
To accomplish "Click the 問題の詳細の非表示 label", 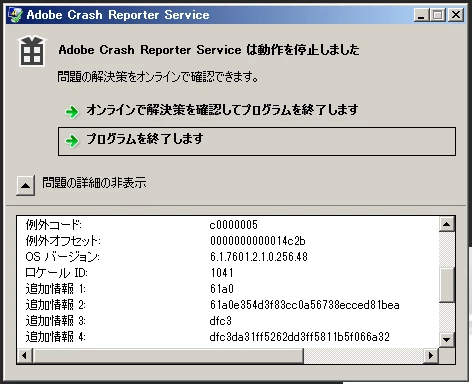I will tap(94, 183).
